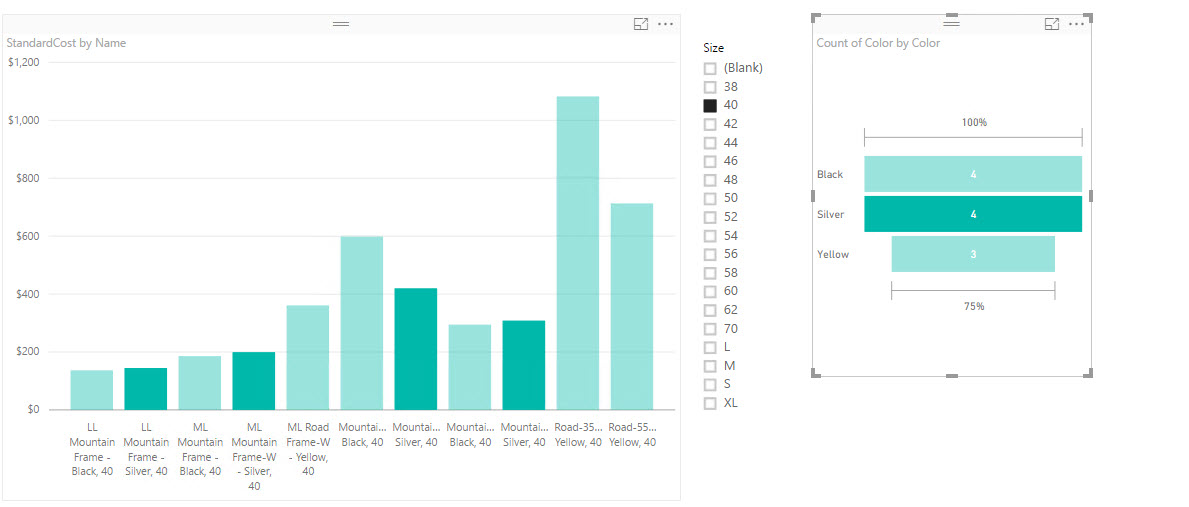Viewport: 1189px width, 507px height.
Task: Tick the size 52 checkbox
Action: (x=710, y=217)
